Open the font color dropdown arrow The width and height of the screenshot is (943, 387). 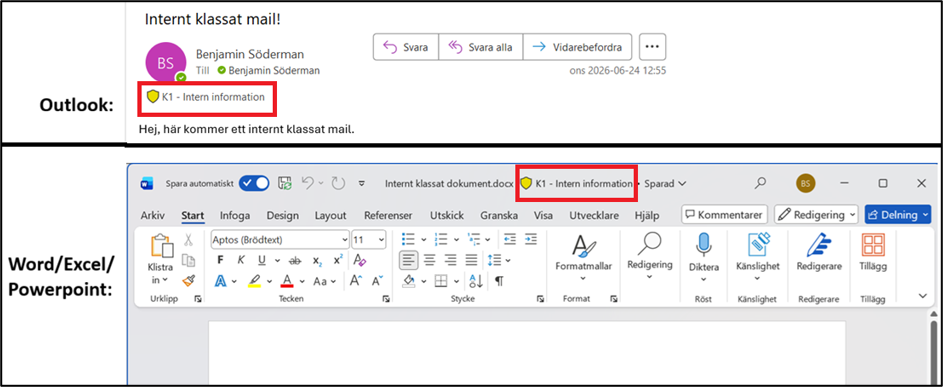point(302,281)
